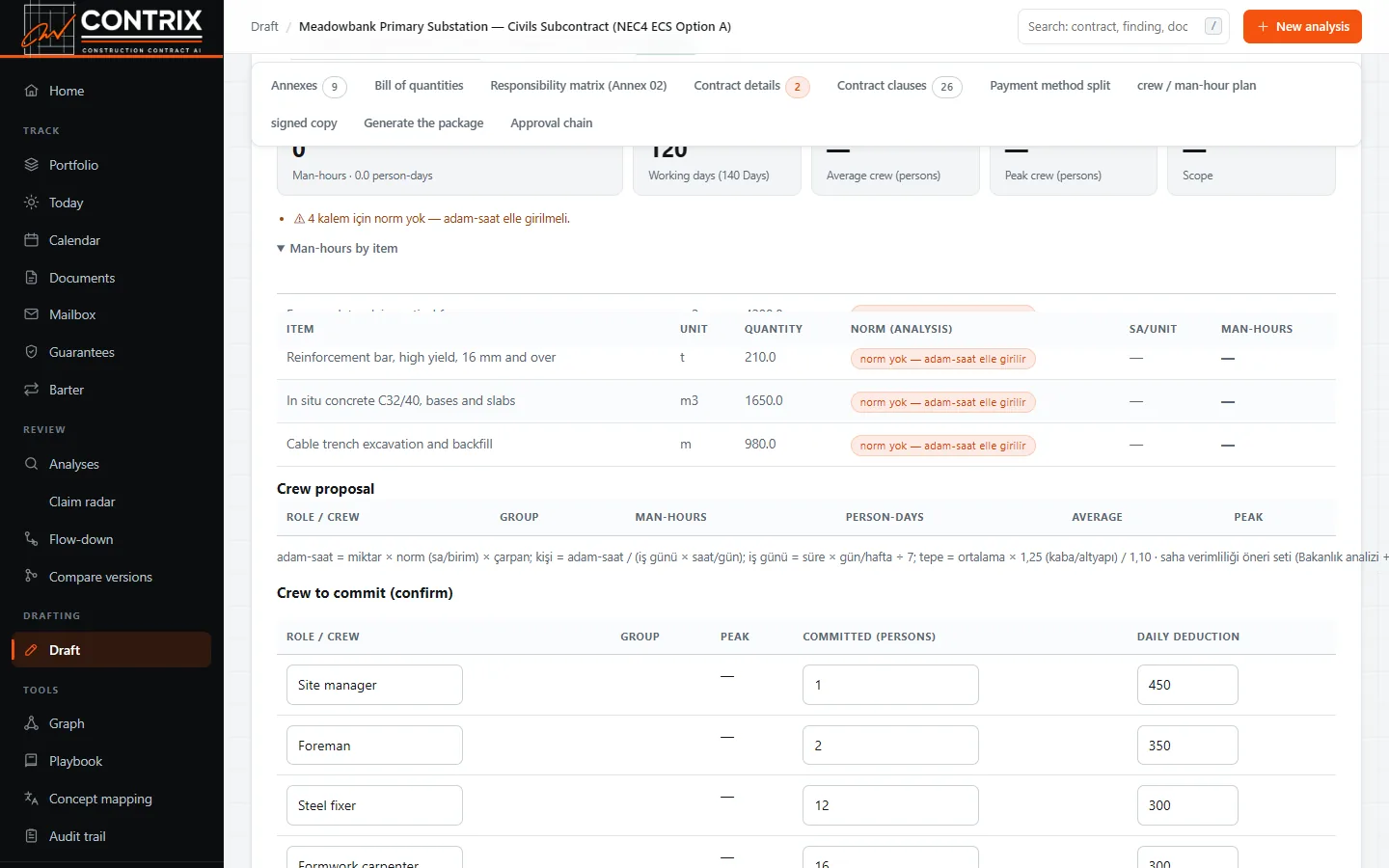The image size is (1389, 868).
Task: Click the Calendar icon in sidebar
Action: [31, 240]
